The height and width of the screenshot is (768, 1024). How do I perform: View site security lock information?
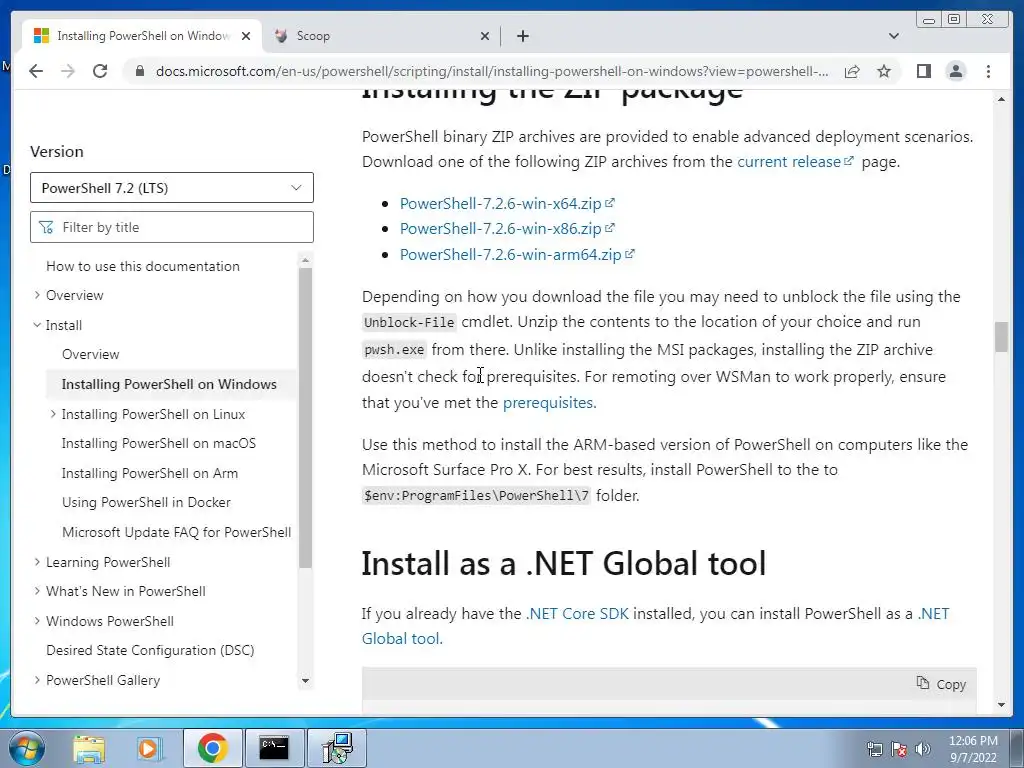coord(139,71)
